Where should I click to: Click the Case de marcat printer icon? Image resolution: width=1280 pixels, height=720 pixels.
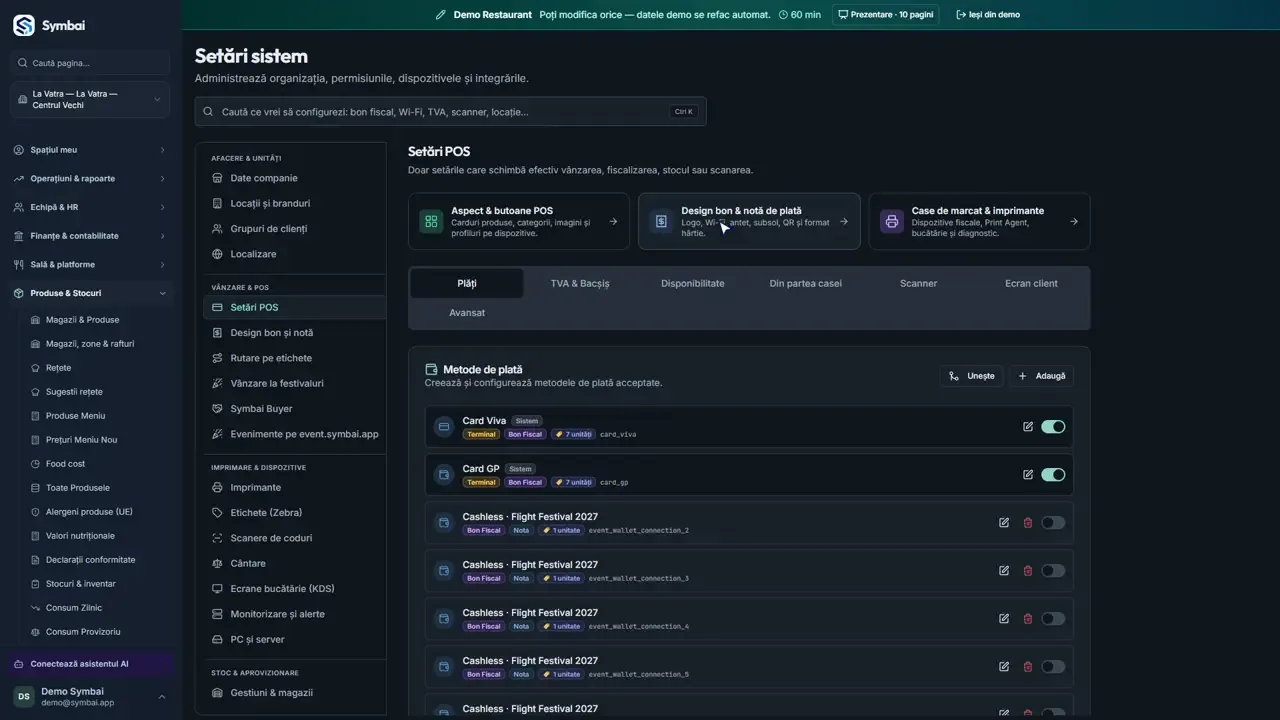tap(891, 221)
